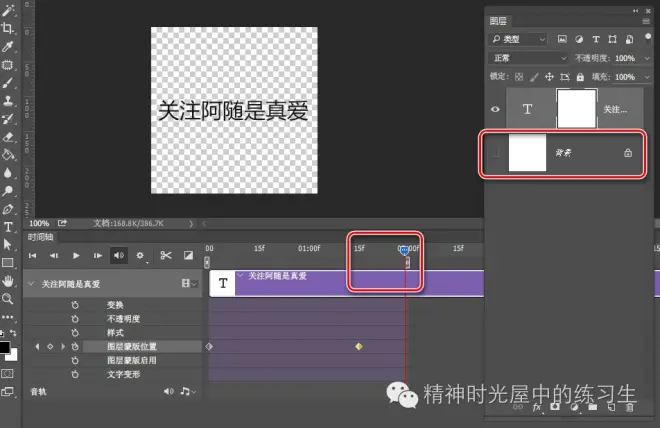Go to first frame of timeline

pyautogui.click(x=32, y=255)
